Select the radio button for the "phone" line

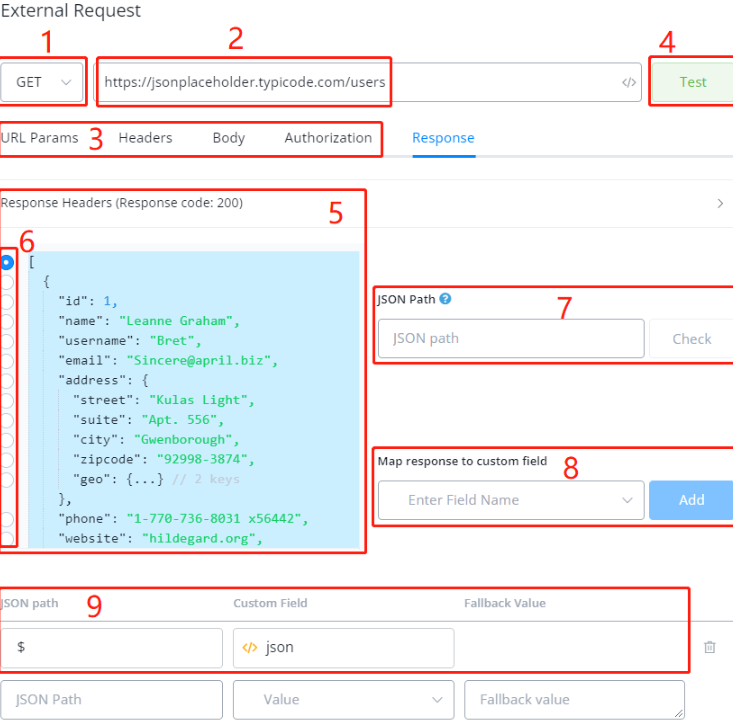7,518
